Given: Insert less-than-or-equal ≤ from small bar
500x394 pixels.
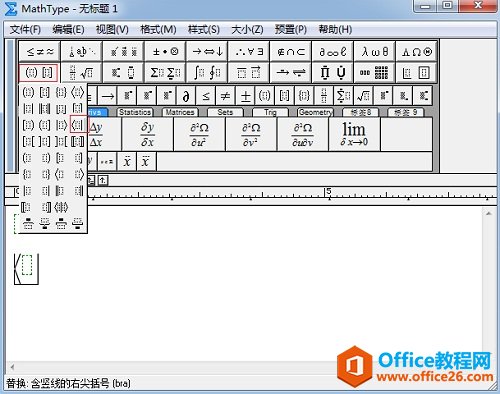Looking at the screenshot, I should click(x=206, y=96).
